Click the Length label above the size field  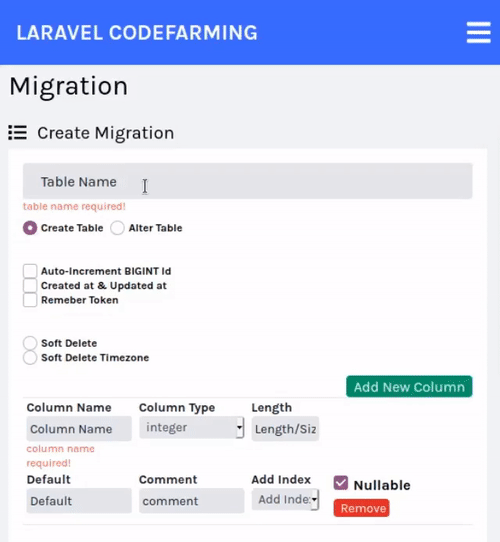point(272,408)
